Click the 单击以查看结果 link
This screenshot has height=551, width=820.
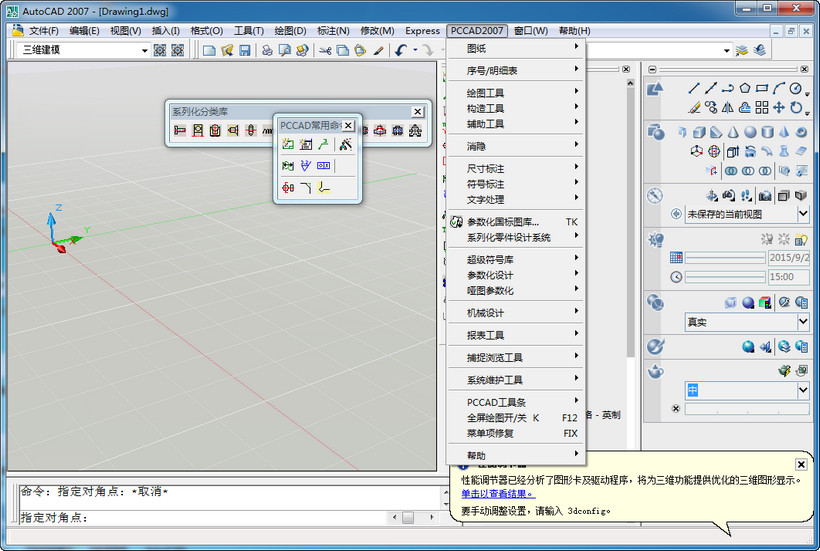497,493
